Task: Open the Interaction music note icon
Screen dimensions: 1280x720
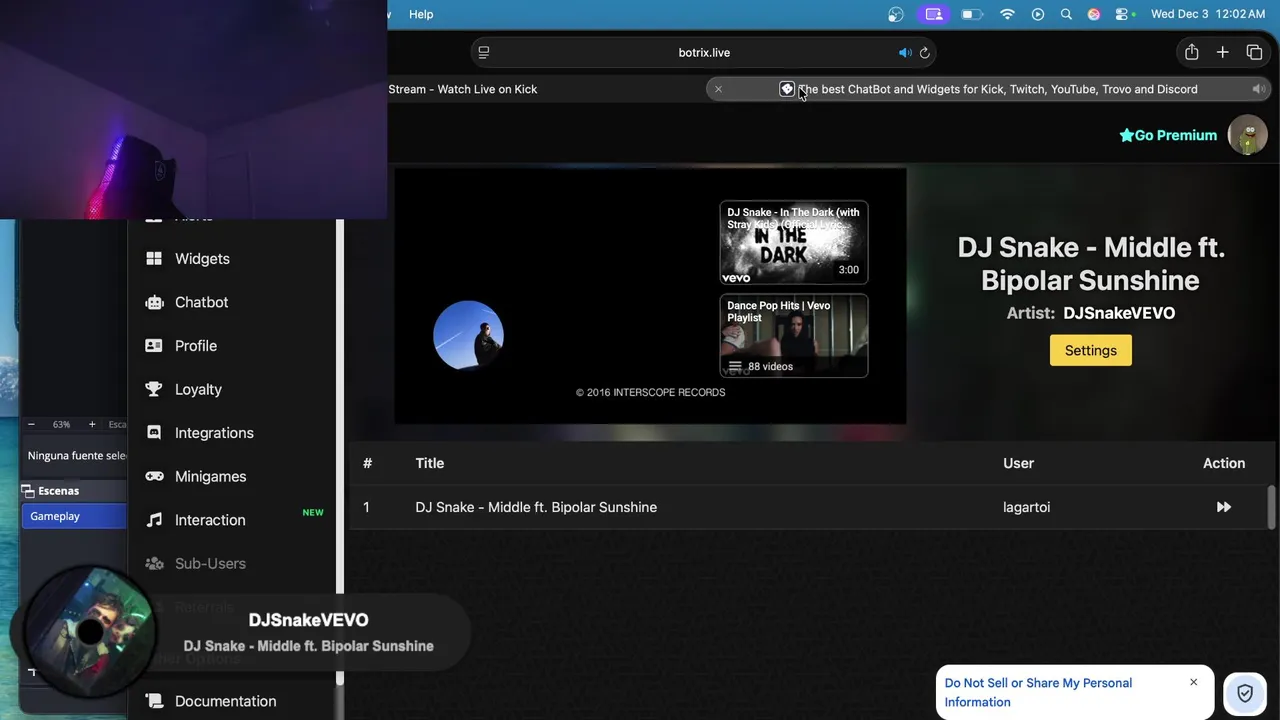Action: point(154,520)
